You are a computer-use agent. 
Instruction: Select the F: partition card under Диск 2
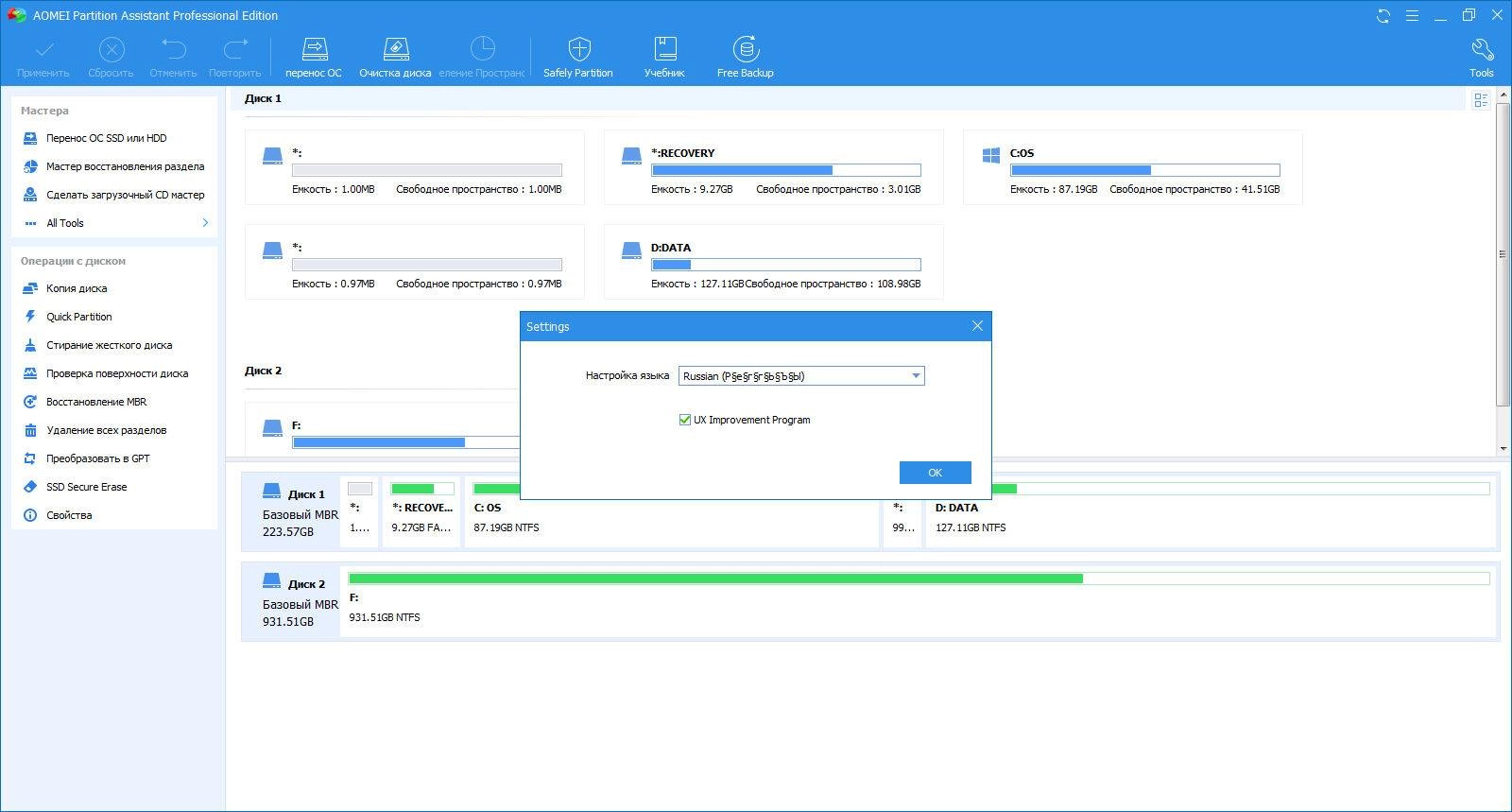(383, 428)
